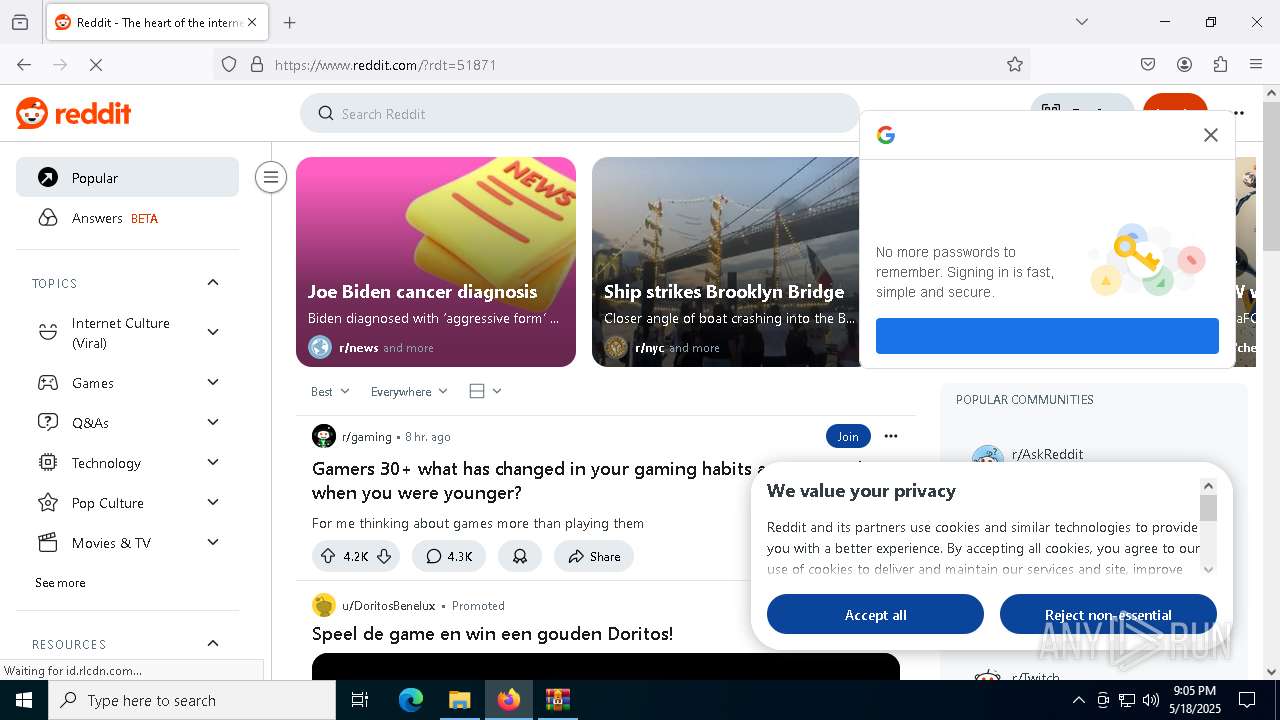Bookmark this page with star

tap(1015, 64)
